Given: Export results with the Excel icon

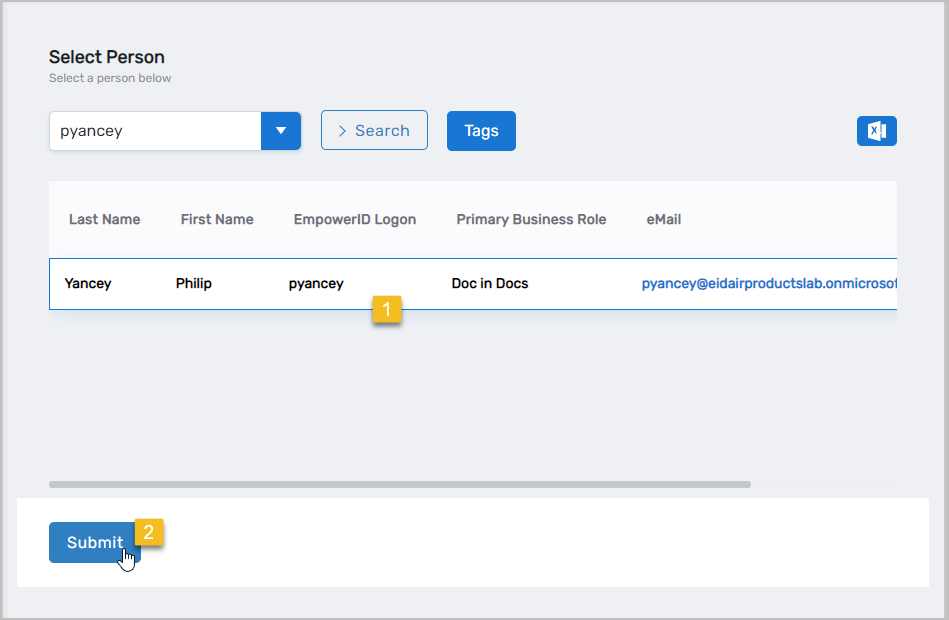Looking at the screenshot, I should click(x=876, y=131).
